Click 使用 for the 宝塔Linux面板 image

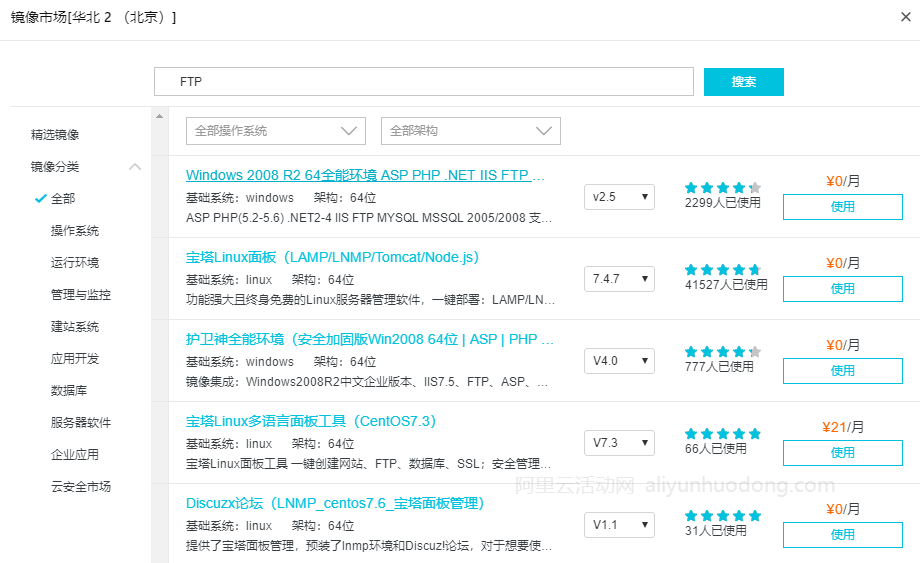click(843, 289)
